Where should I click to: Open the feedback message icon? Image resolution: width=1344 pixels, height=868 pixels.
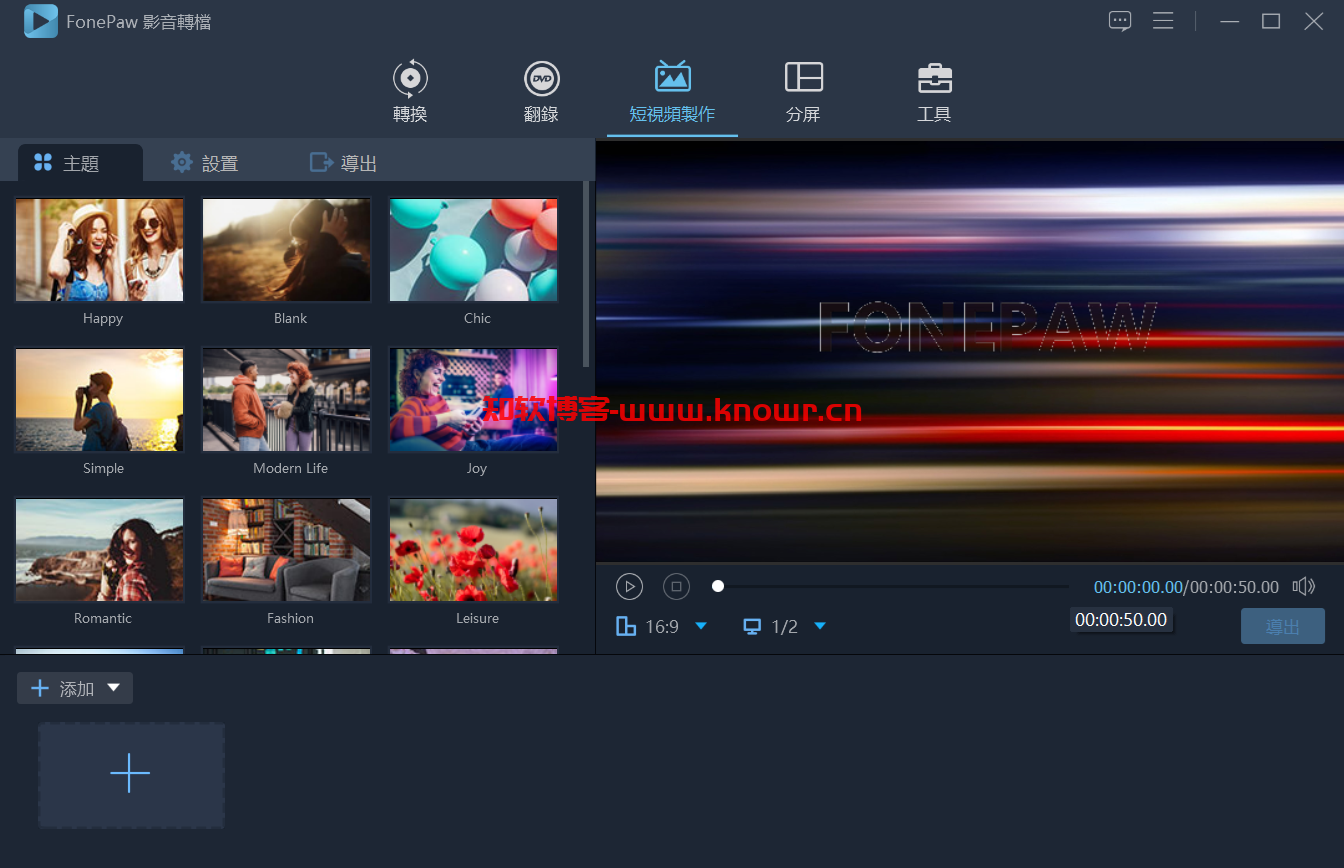(1120, 21)
